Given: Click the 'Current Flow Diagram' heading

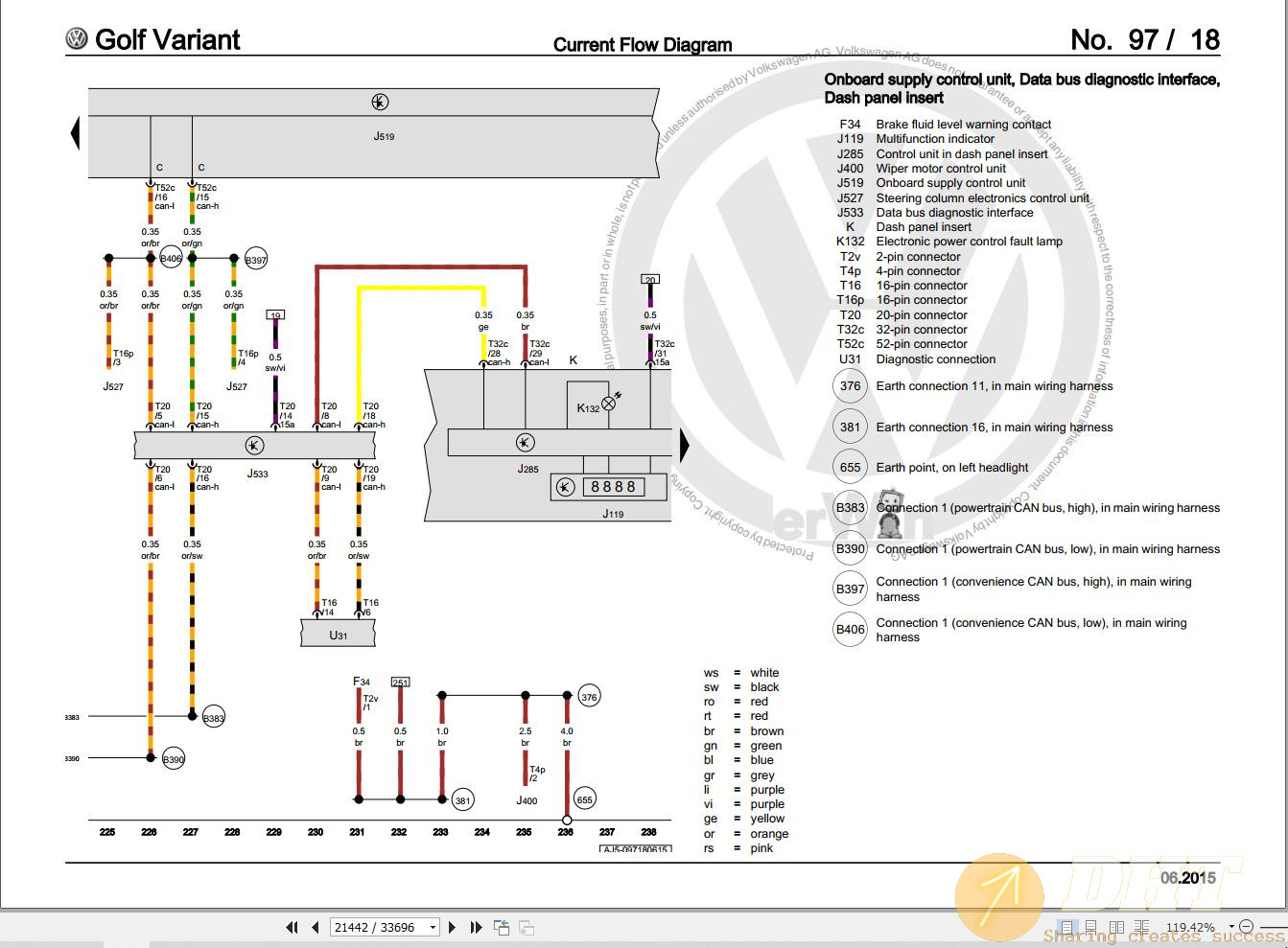Looking at the screenshot, I should (643, 44).
